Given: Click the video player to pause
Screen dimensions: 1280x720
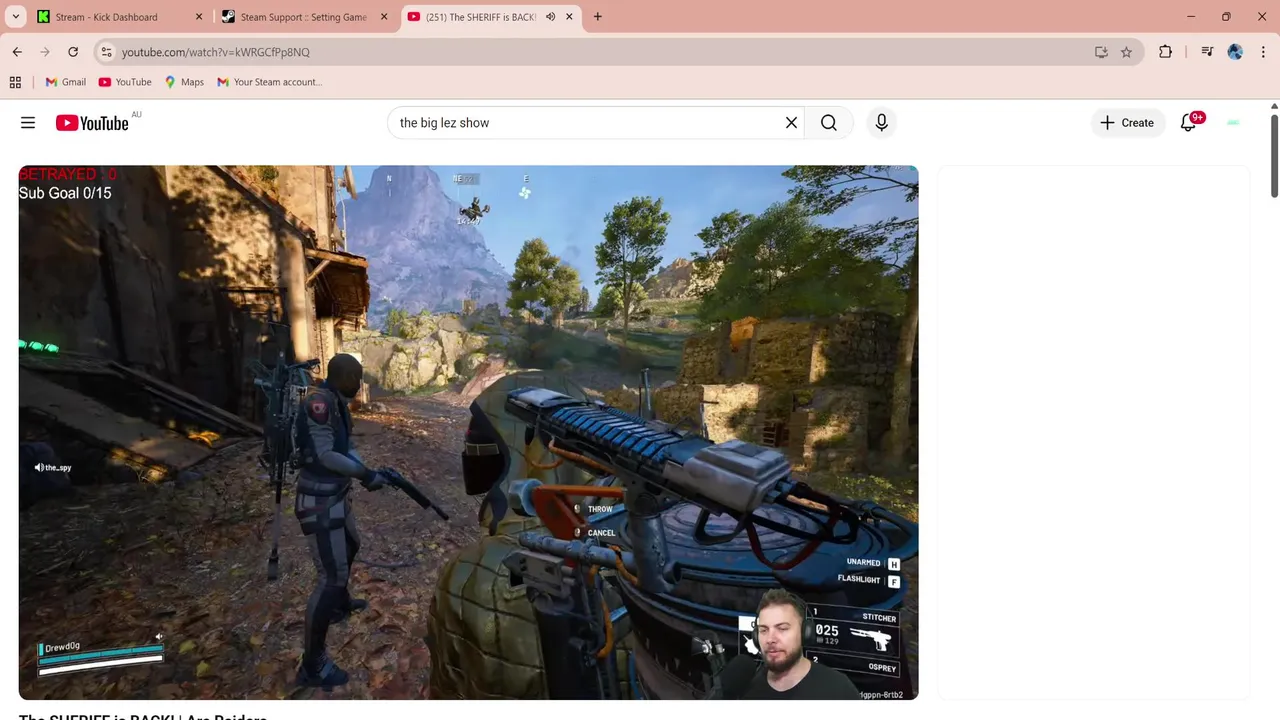Looking at the screenshot, I should (x=468, y=432).
